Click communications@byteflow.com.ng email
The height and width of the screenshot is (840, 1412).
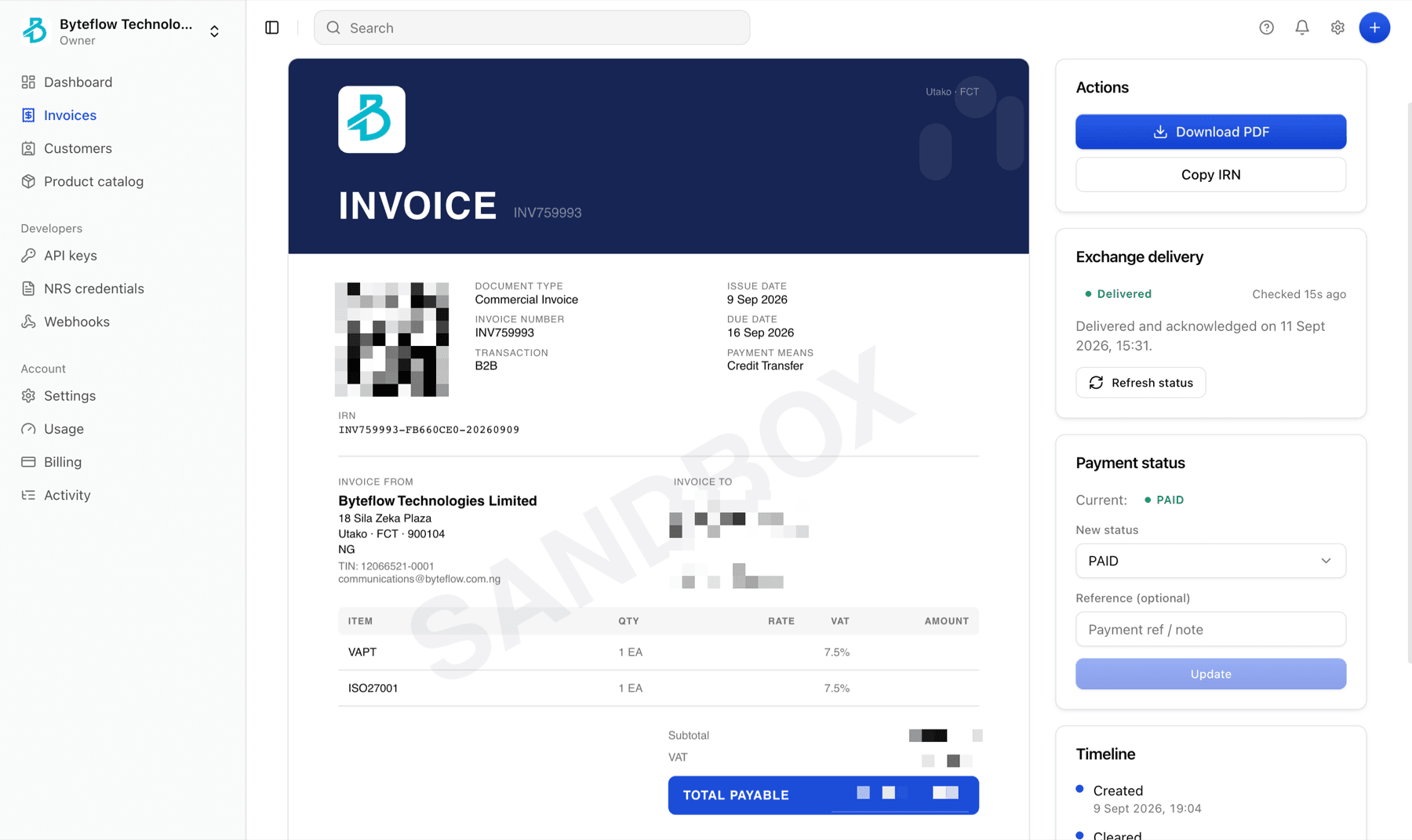(x=419, y=580)
